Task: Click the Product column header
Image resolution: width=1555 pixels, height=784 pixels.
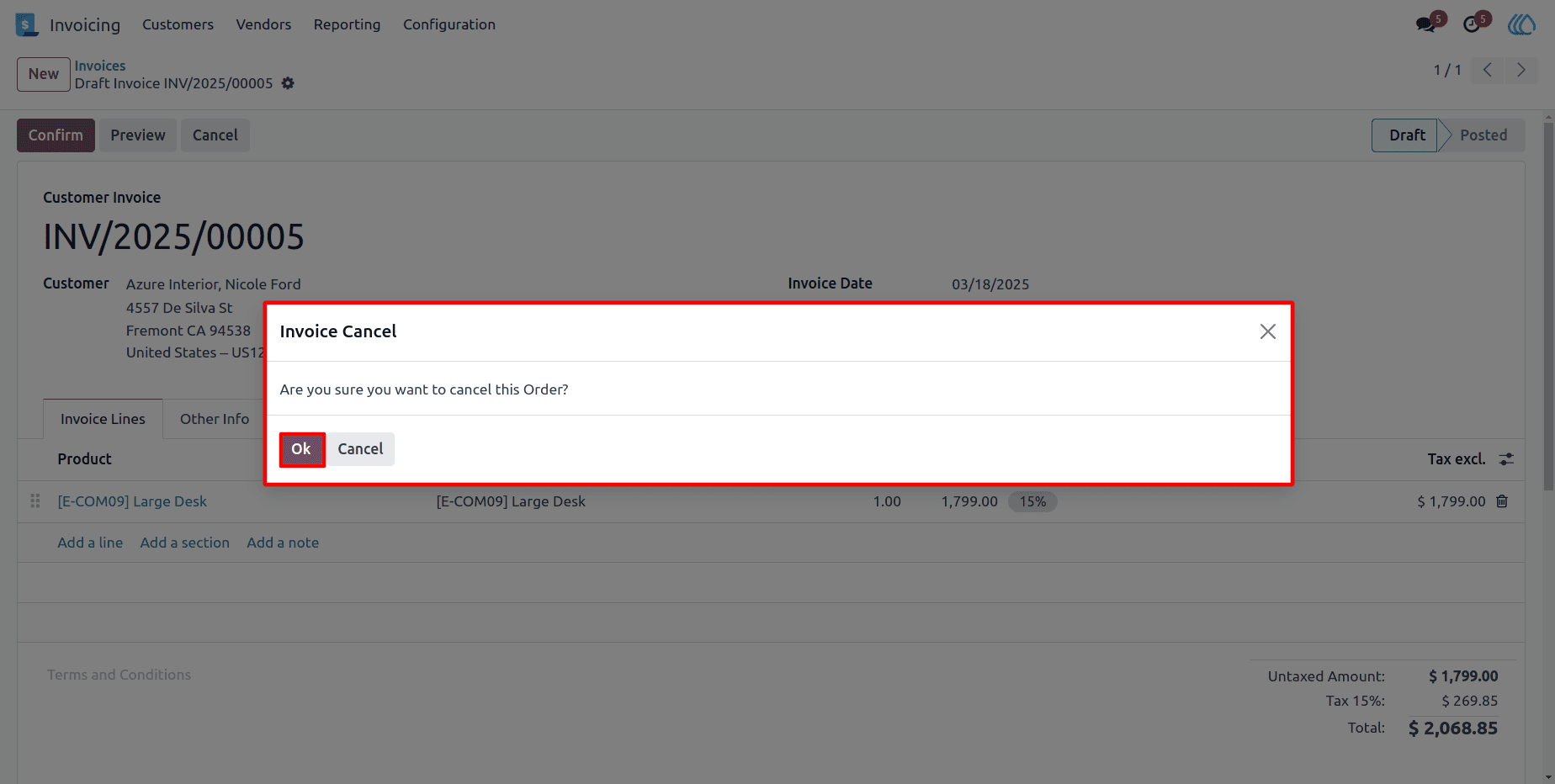Action: pyautogui.click(x=84, y=459)
